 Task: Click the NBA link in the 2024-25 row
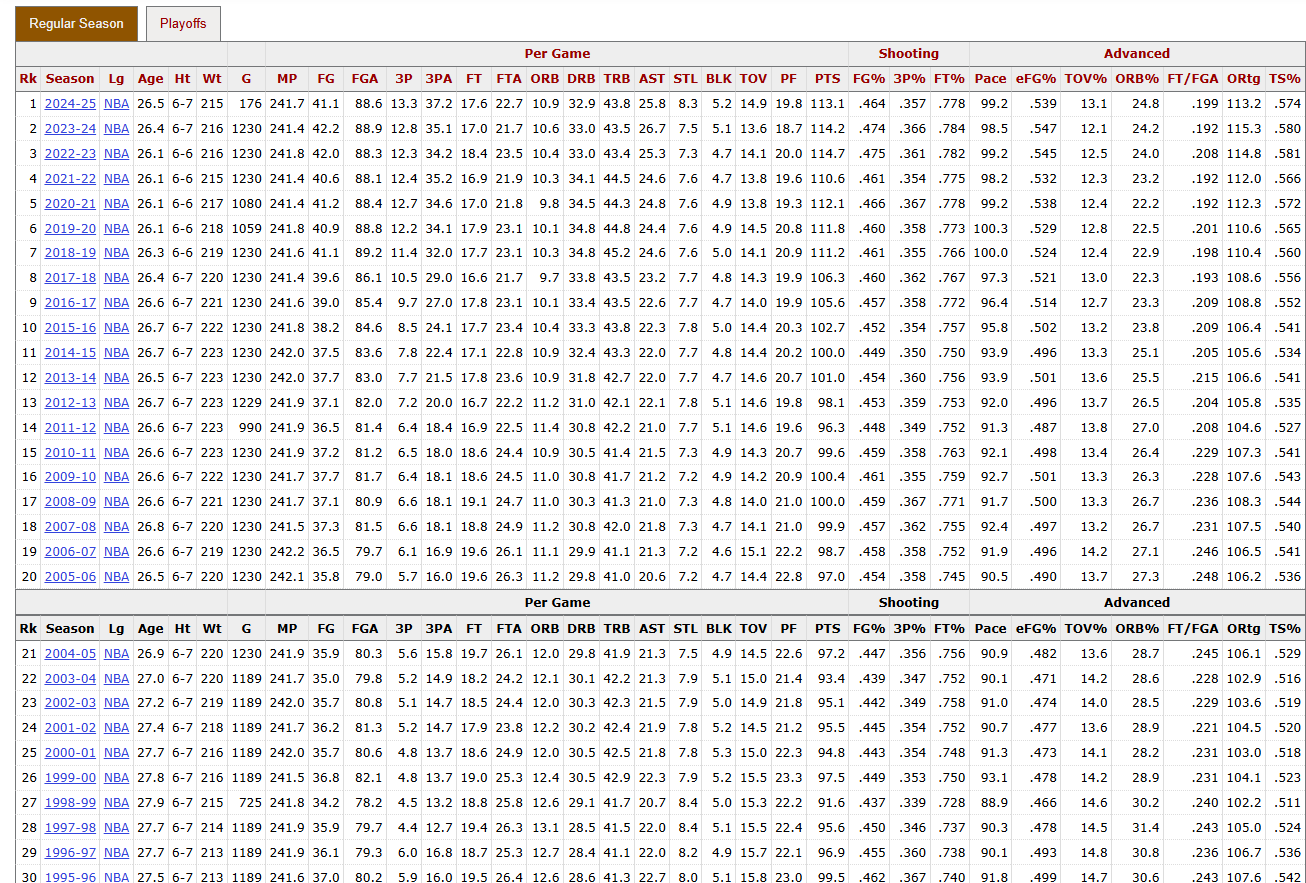pos(117,104)
